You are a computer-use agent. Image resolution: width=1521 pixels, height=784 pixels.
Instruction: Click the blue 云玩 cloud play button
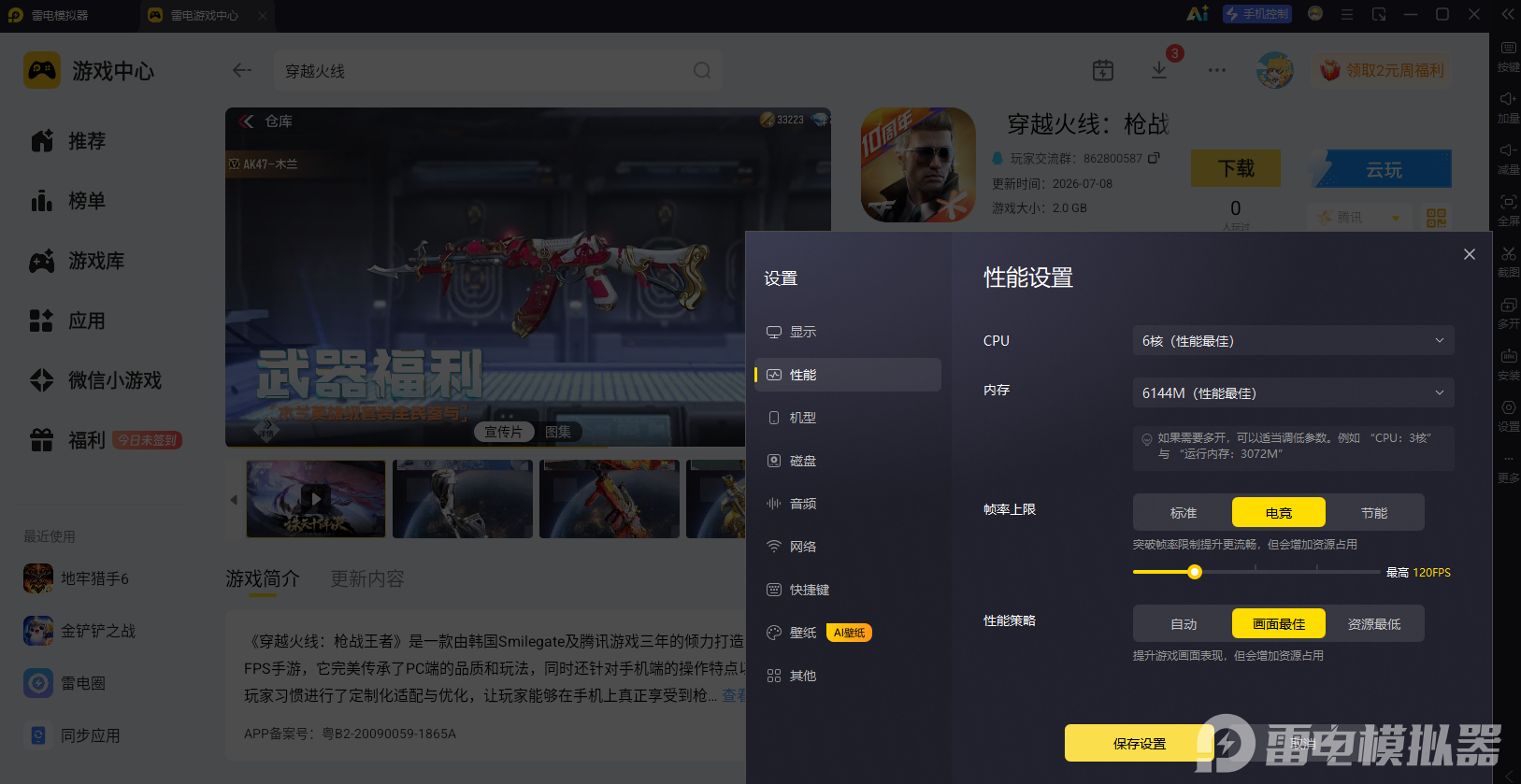1383,169
